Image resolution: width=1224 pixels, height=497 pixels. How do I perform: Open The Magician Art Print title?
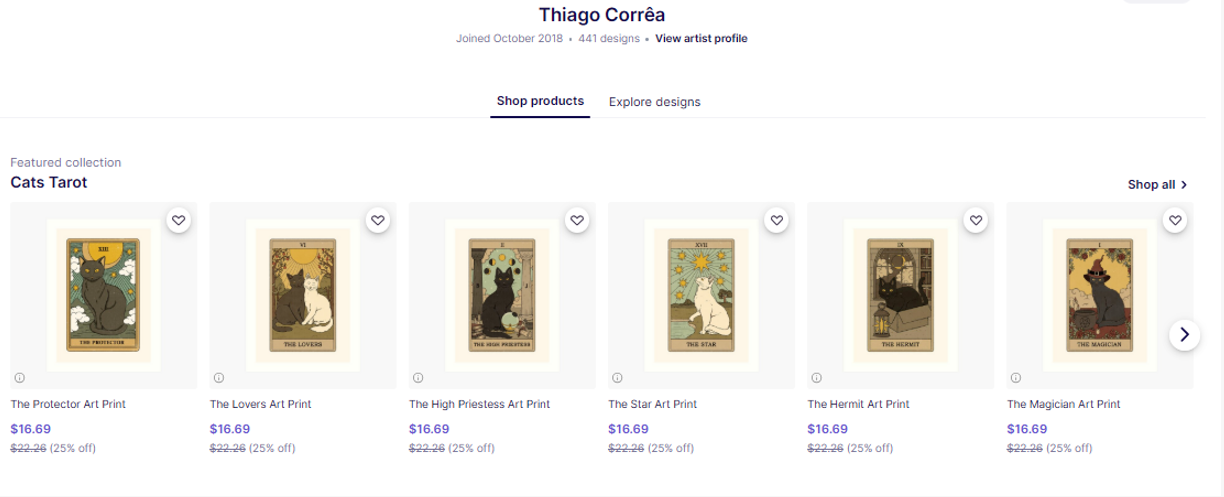click(1063, 404)
